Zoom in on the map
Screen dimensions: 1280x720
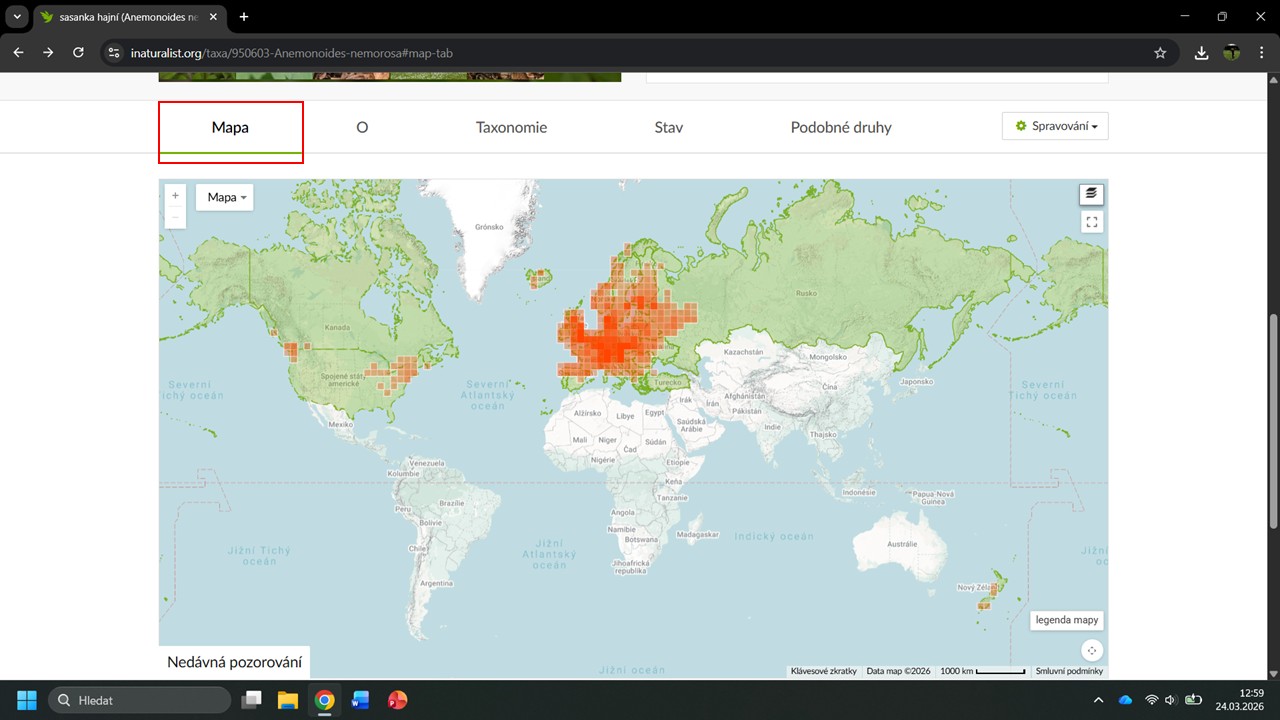[175, 196]
